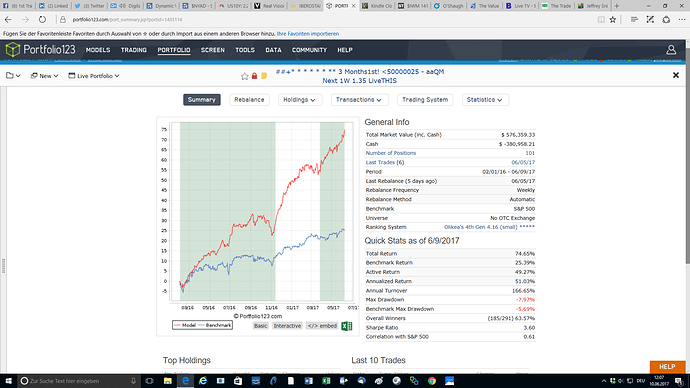Switch chart to Basic mode
The height and width of the screenshot is (388, 690).
click(261, 326)
